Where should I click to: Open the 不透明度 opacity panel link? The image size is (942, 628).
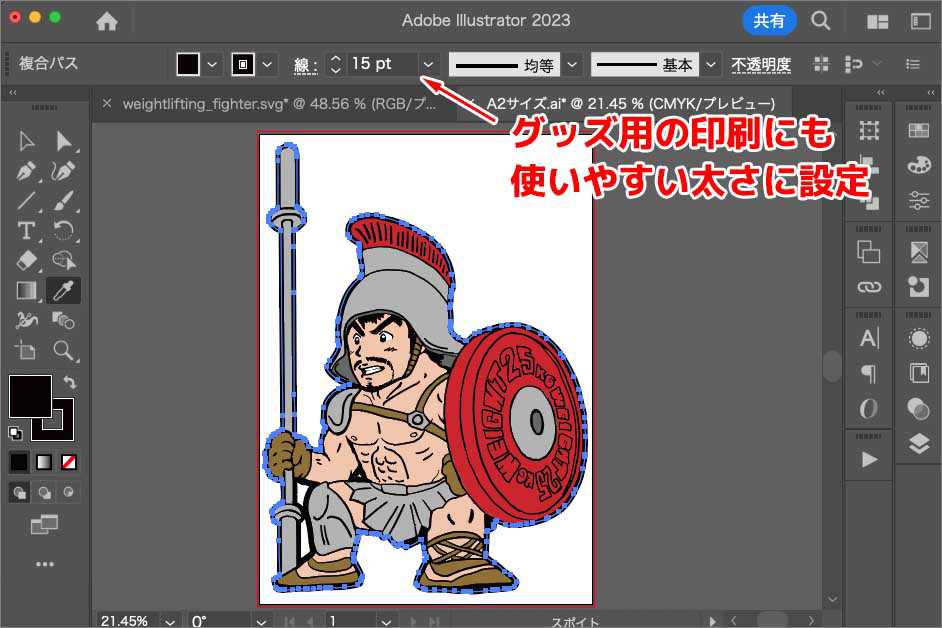(760, 64)
